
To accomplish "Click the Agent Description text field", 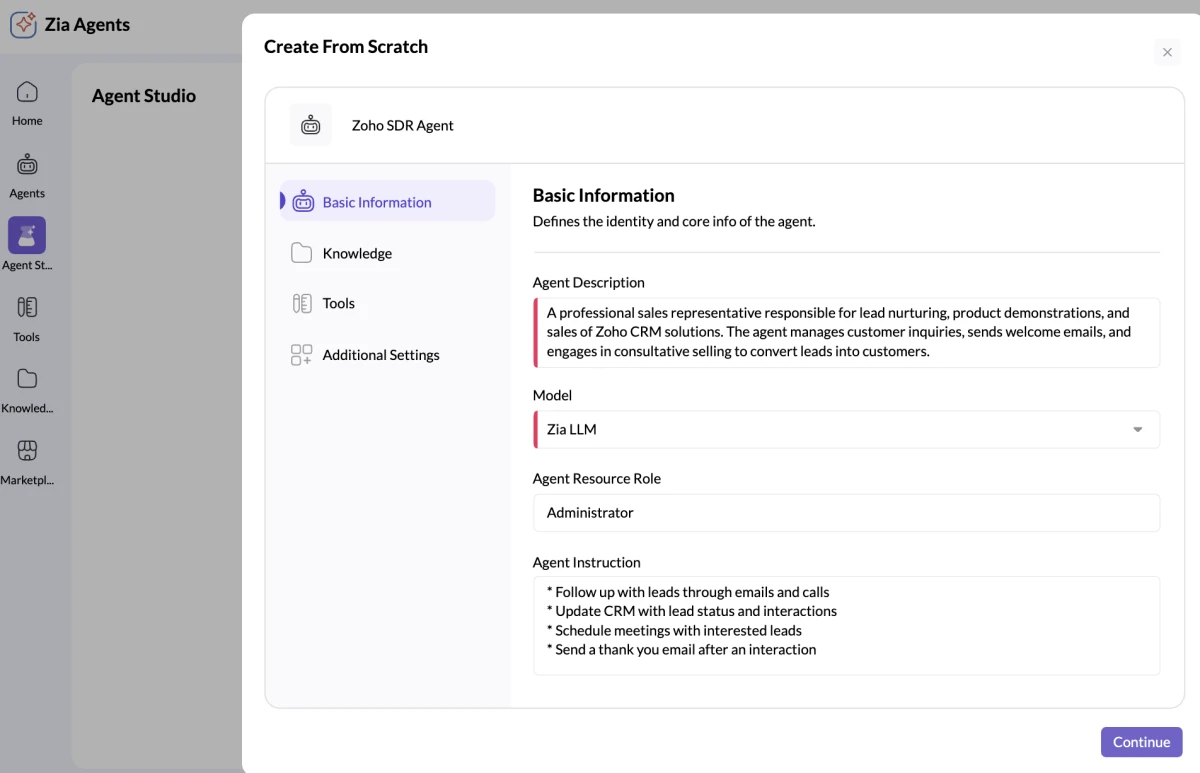I will tap(847, 333).
